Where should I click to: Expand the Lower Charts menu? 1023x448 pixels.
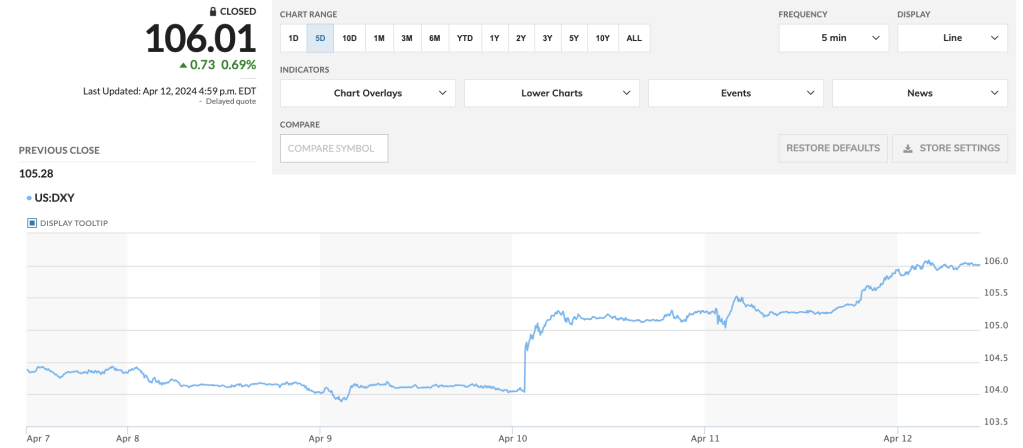pos(552,93)
